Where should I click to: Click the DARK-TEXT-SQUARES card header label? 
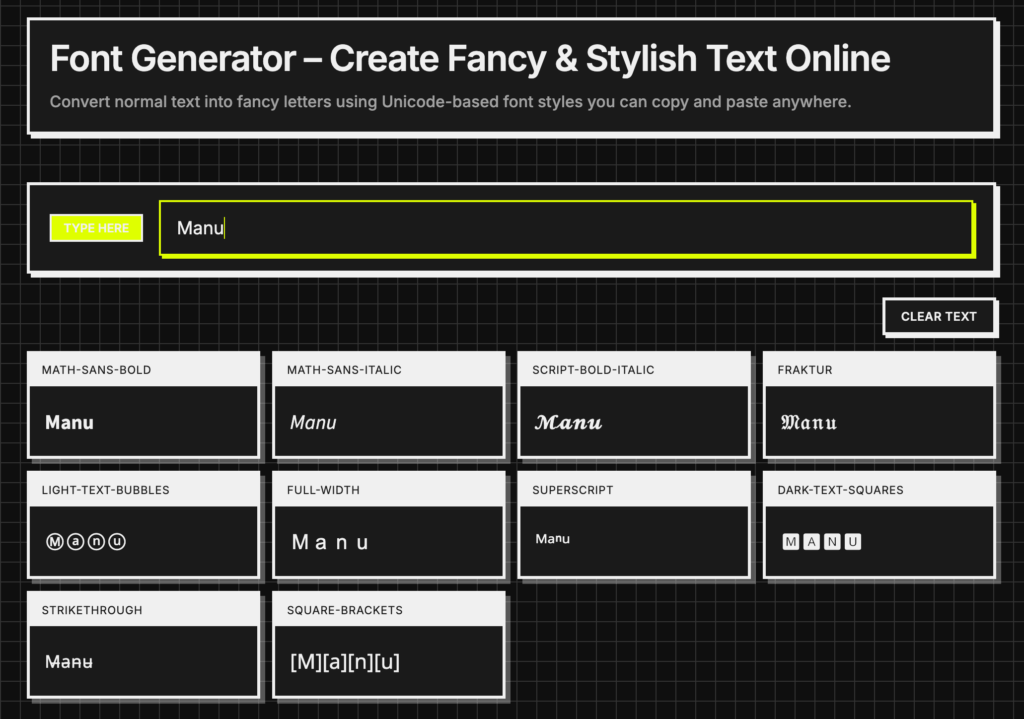click(x=840, y=490)
